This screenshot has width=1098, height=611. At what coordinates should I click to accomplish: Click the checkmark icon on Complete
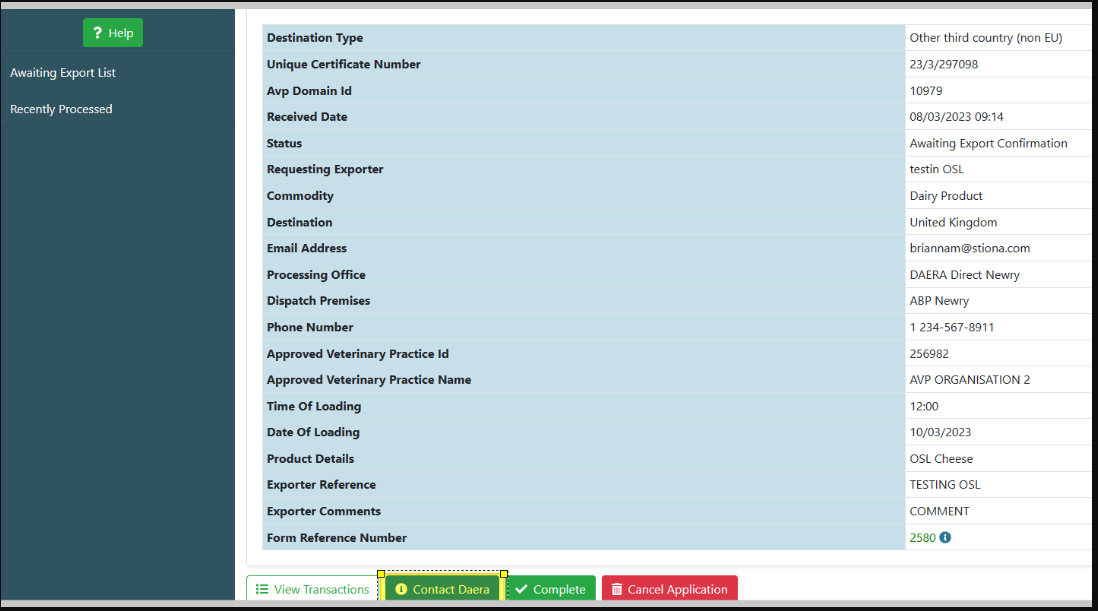point(521,589)
